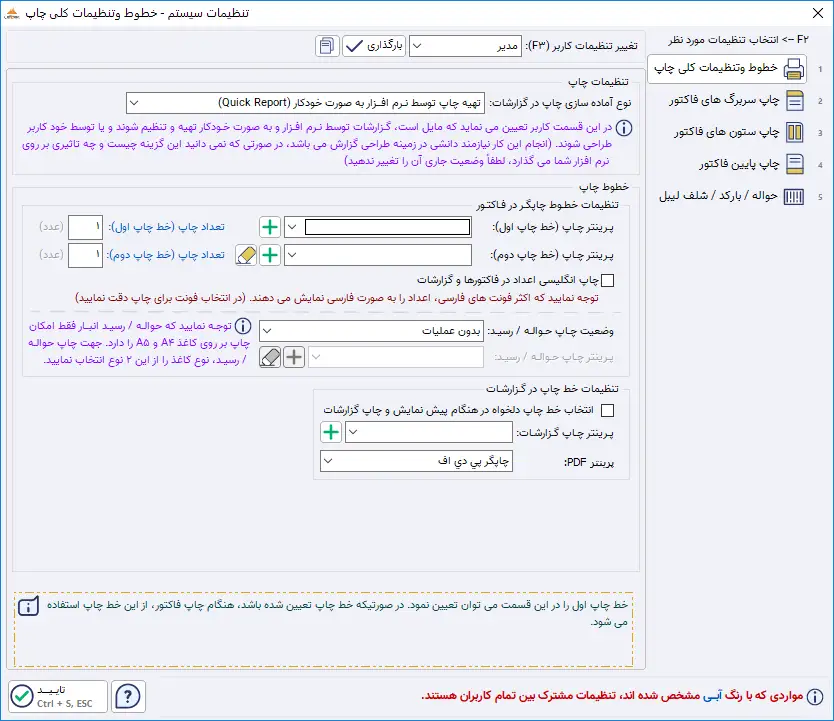The height and width of the screenshot is (721, 834).
Task: Click info icon beside print settings description
Action: tap(623, 127)
